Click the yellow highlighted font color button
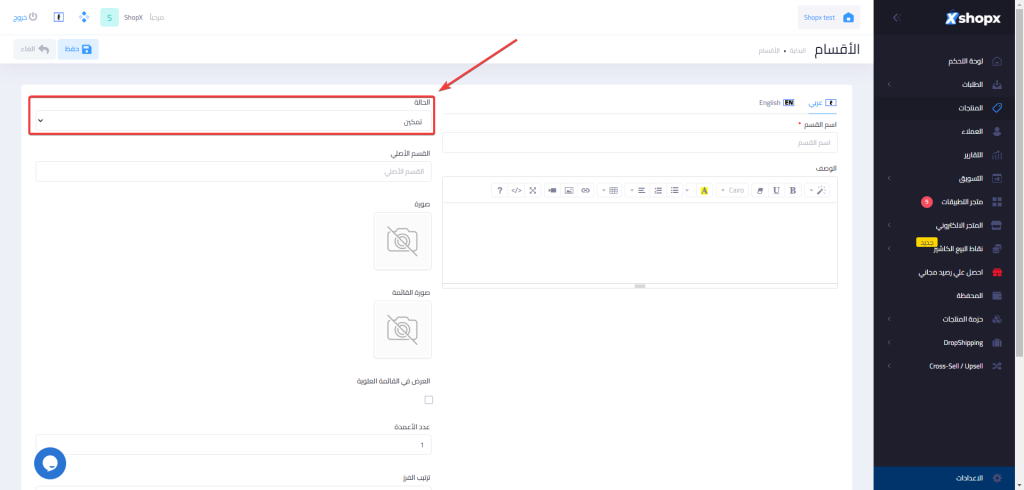The image size is (1024, 490). (x=704, y=190)
